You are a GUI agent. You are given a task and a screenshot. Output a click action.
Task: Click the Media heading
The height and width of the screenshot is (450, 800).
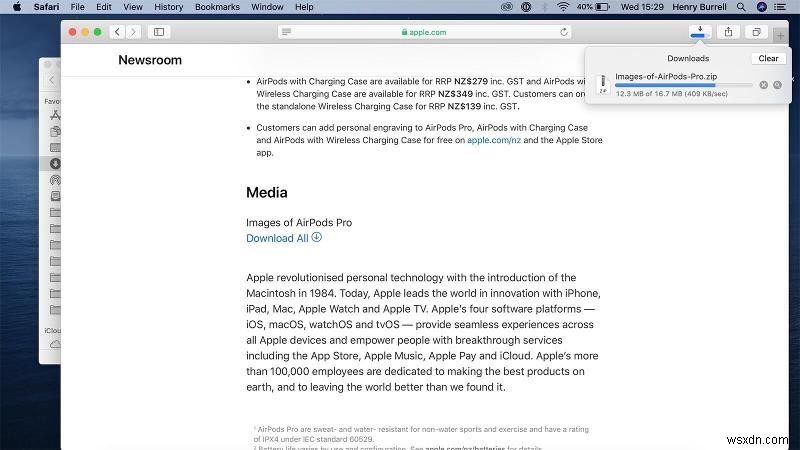pyautogui.click(x=266, y=192)
